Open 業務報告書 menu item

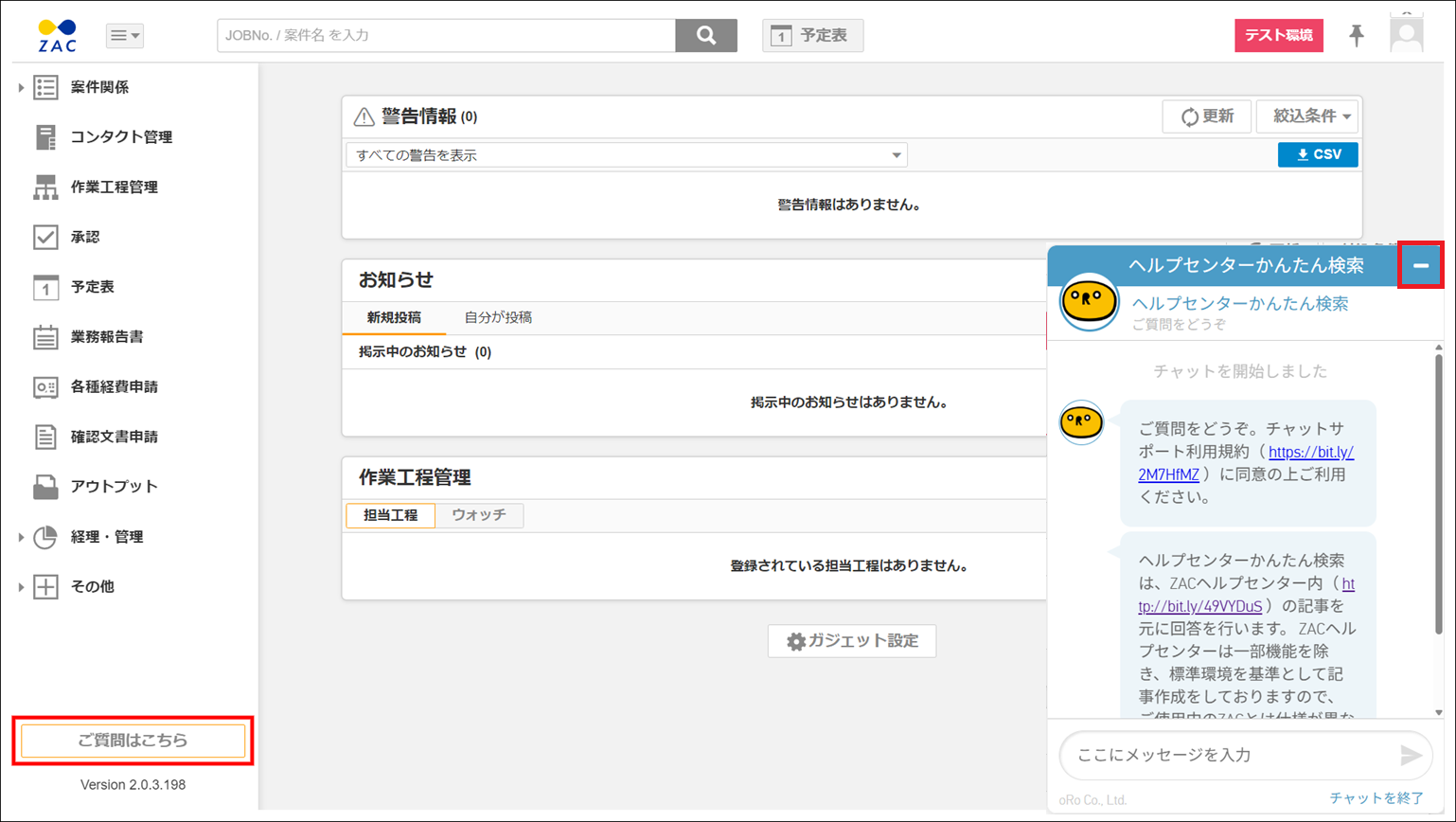tap(107, 337)
